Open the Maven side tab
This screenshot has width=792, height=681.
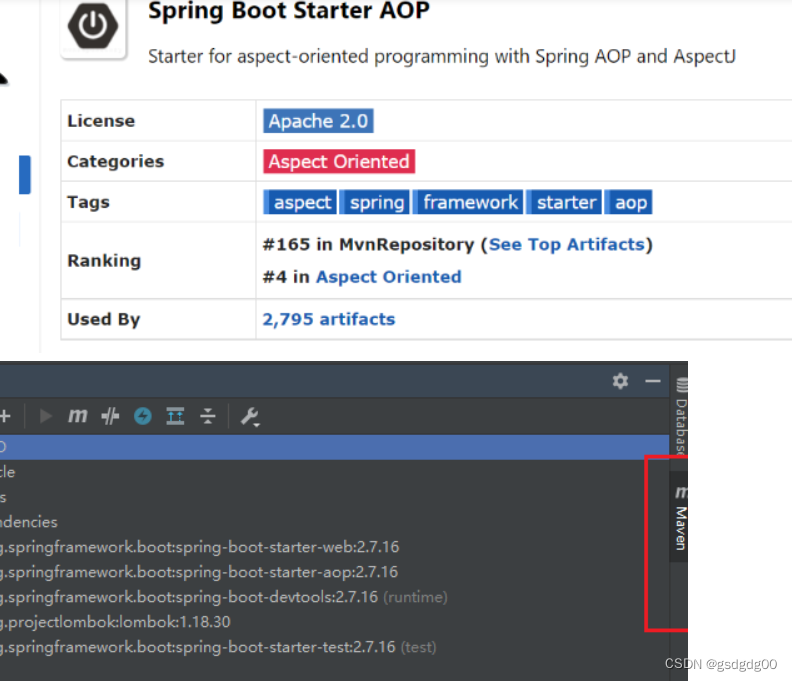(x=680, y=518)
